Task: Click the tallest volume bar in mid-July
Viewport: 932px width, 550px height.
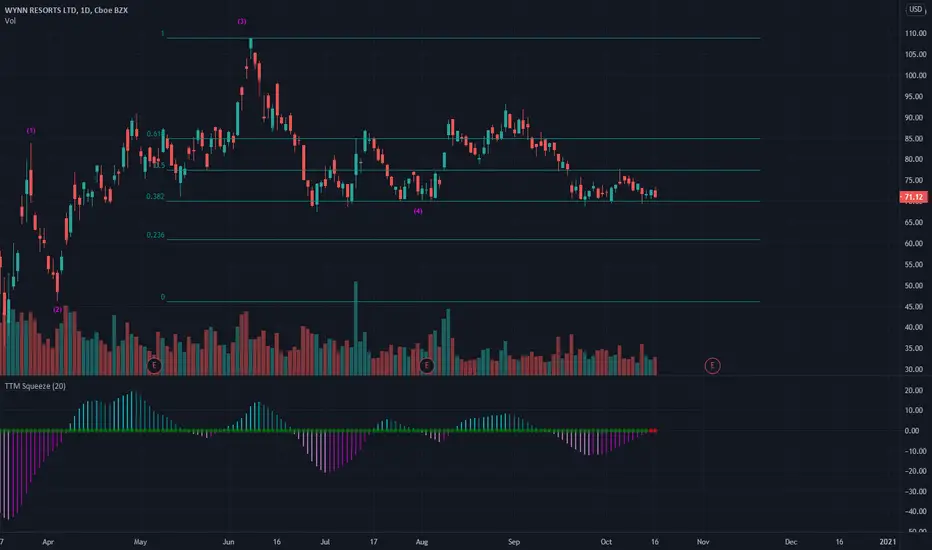Action: pos(356,328)
